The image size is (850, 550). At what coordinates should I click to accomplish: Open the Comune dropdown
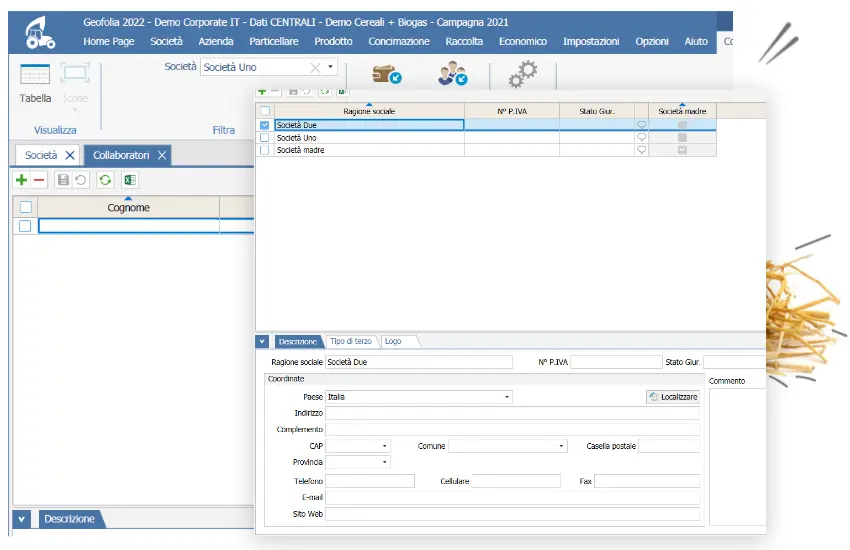[x=561, y=447]
